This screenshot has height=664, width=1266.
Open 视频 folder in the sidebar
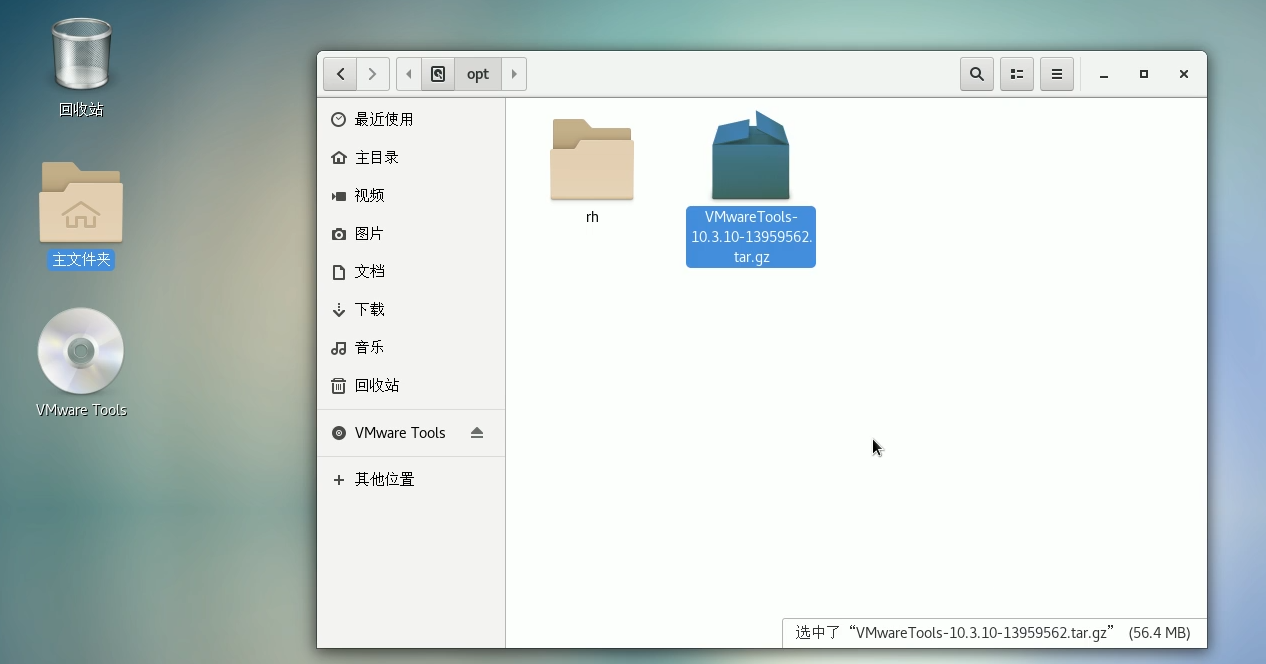pos(411,195)
